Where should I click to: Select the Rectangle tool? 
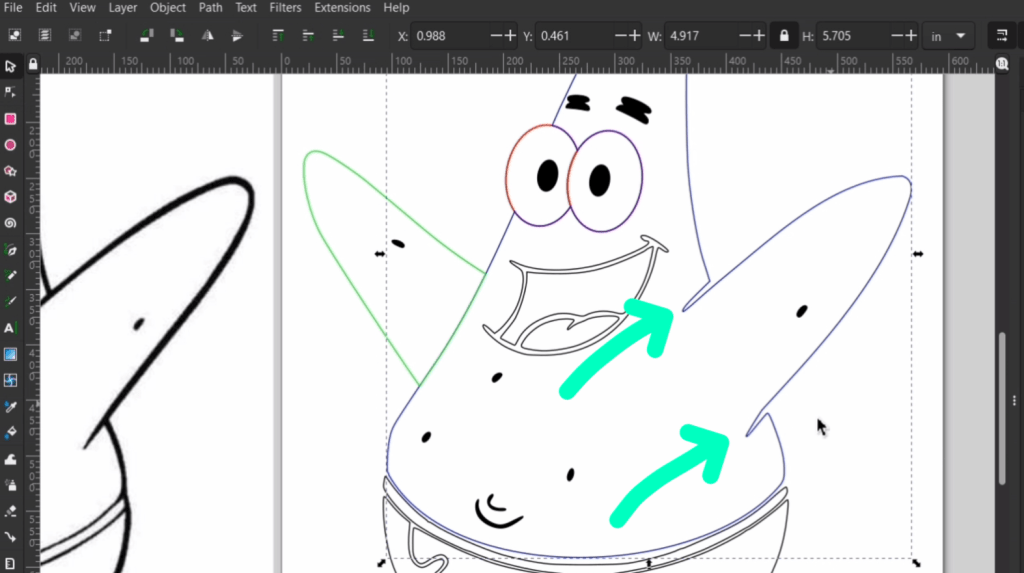[x=10, y=118]
